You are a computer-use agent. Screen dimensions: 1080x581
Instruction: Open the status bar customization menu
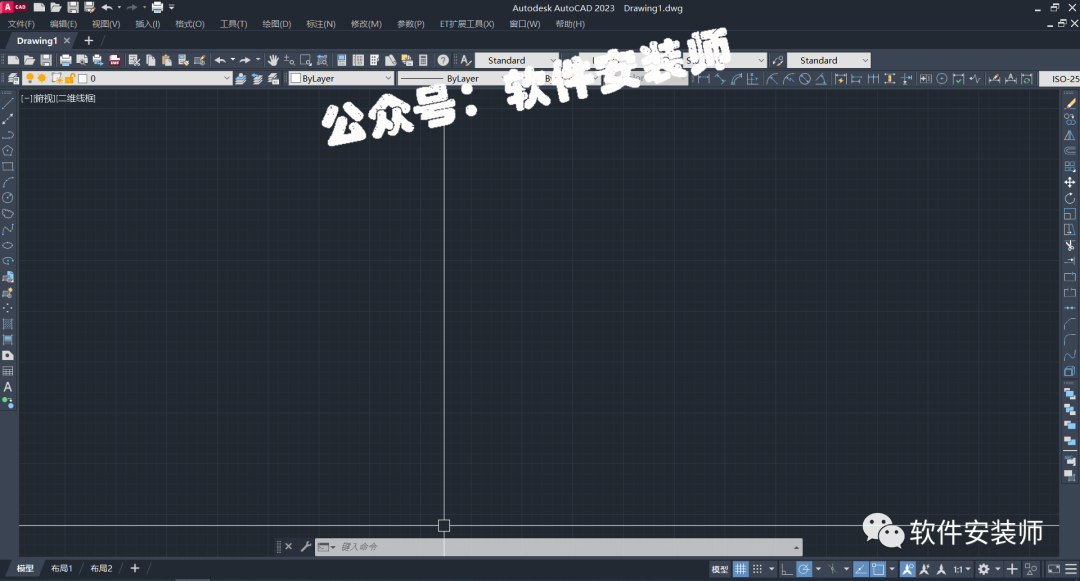(1071, 569)
